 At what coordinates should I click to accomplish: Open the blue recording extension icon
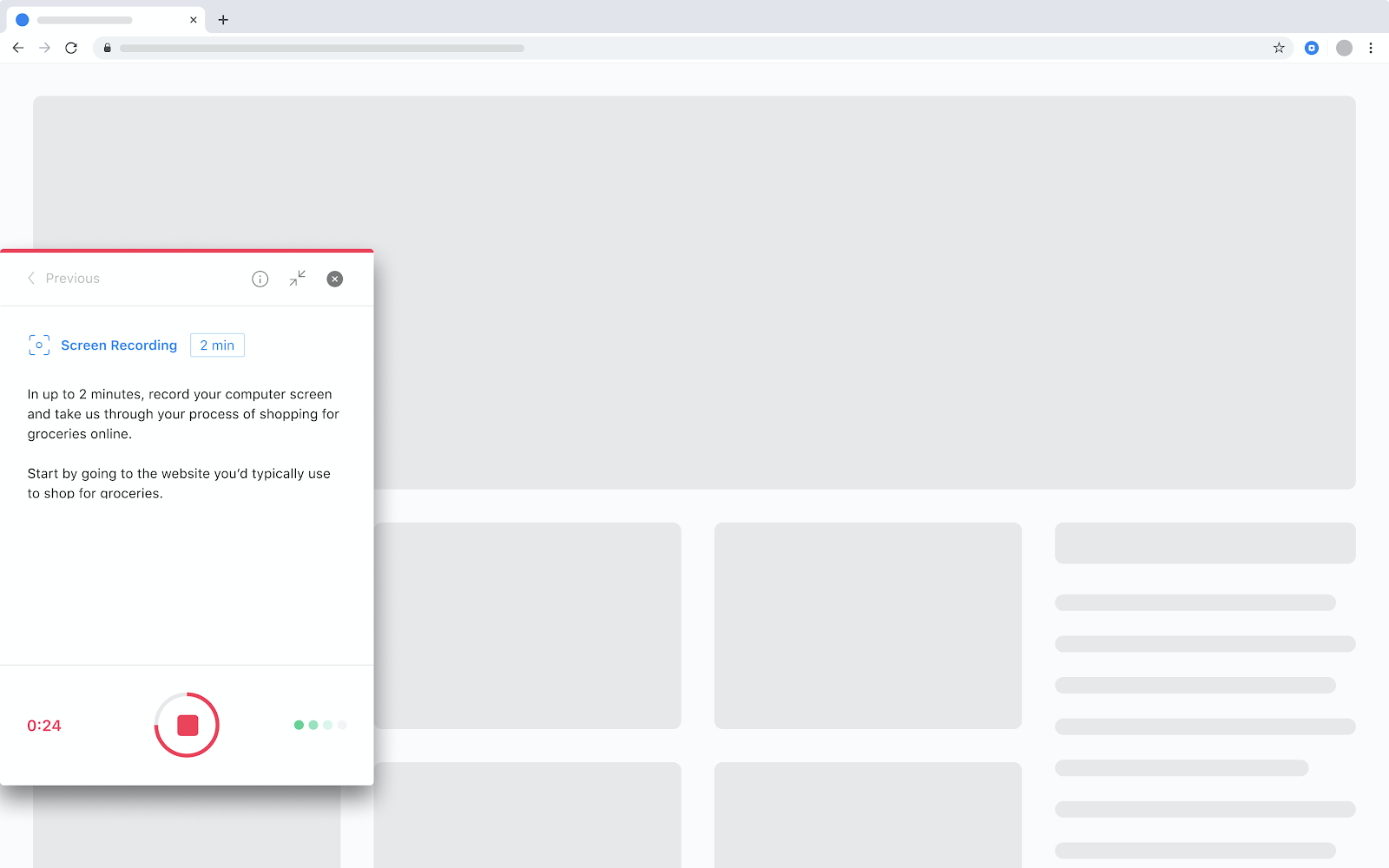tap(1312, 48)
